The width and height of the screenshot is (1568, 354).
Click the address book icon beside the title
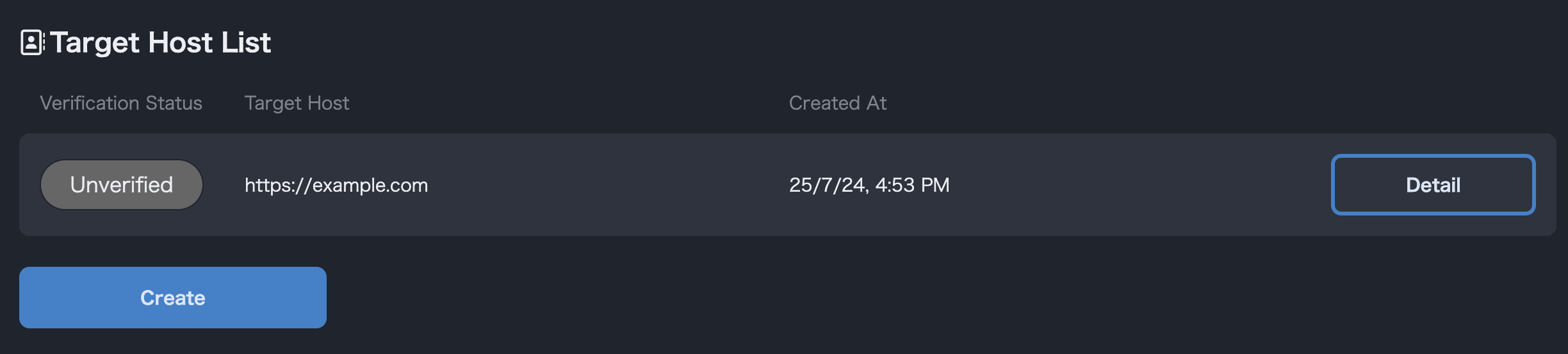pos(32,42)
